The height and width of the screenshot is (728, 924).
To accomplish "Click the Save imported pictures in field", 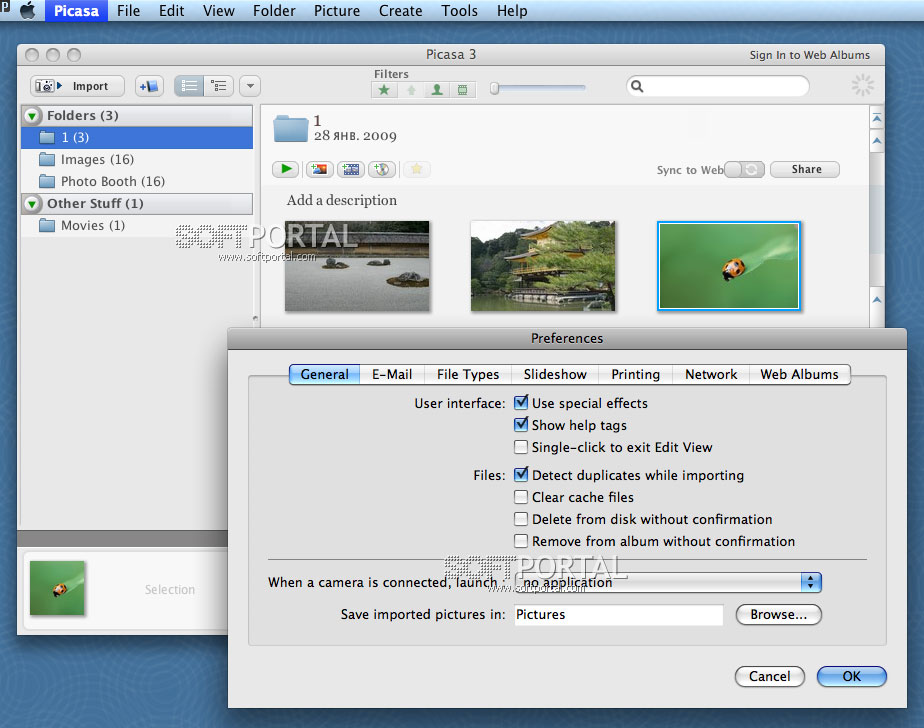I will (x=619, y=614).
